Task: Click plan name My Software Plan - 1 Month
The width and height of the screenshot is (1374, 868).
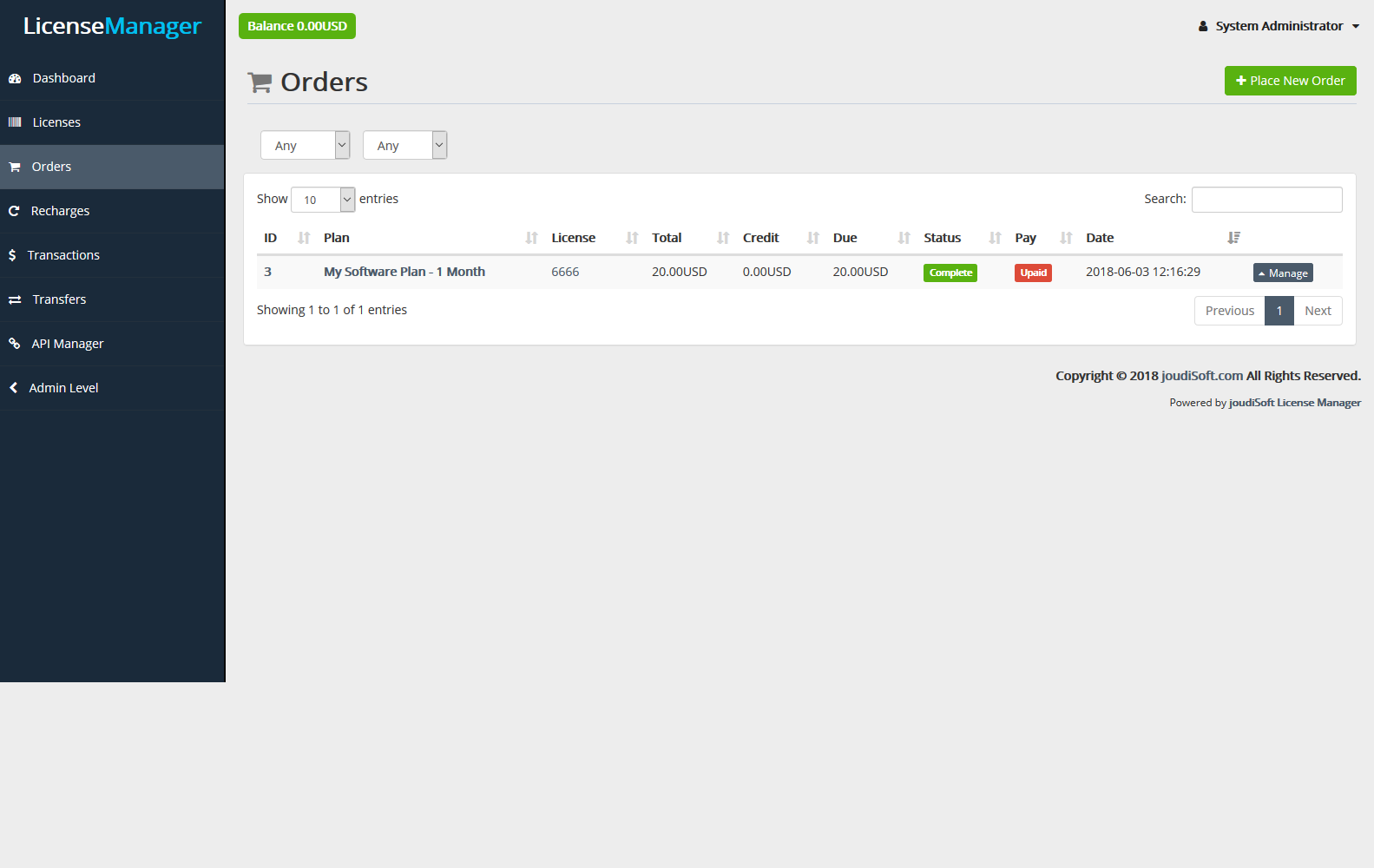Action: 404,272
